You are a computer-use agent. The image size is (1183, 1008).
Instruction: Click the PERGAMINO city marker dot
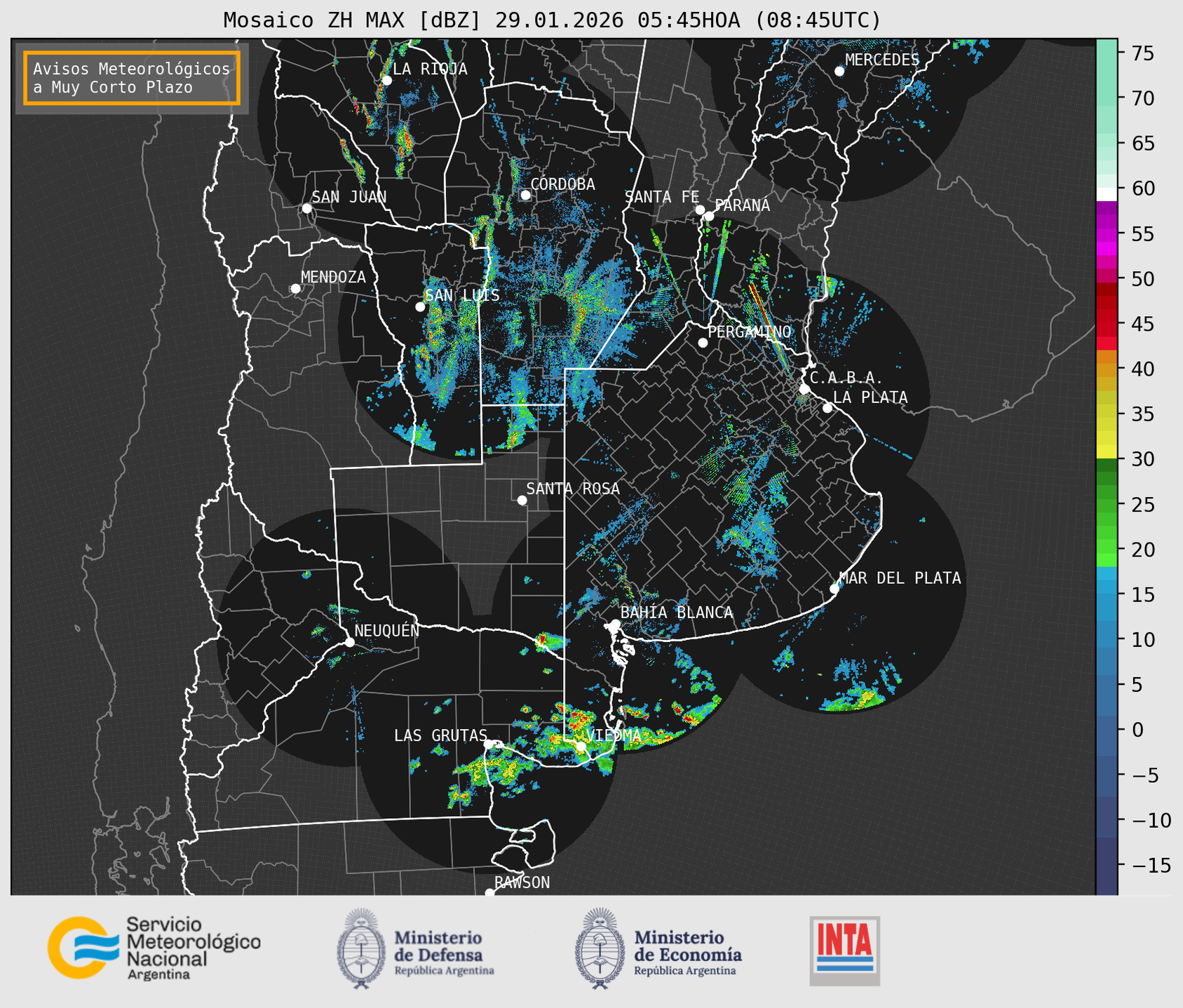click(703, 343)
